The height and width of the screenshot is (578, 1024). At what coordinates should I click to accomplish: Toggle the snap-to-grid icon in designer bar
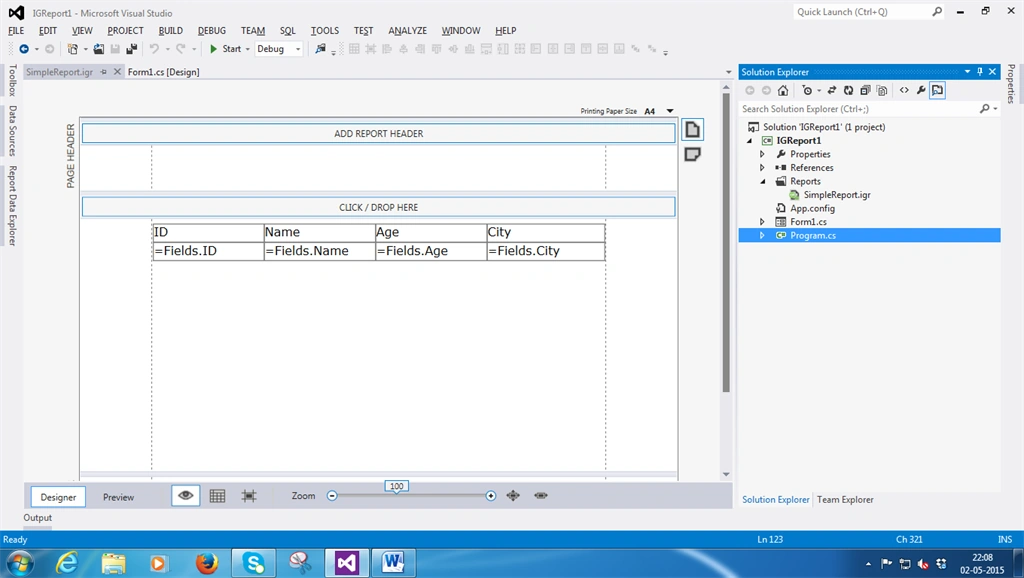click(249, 496)
